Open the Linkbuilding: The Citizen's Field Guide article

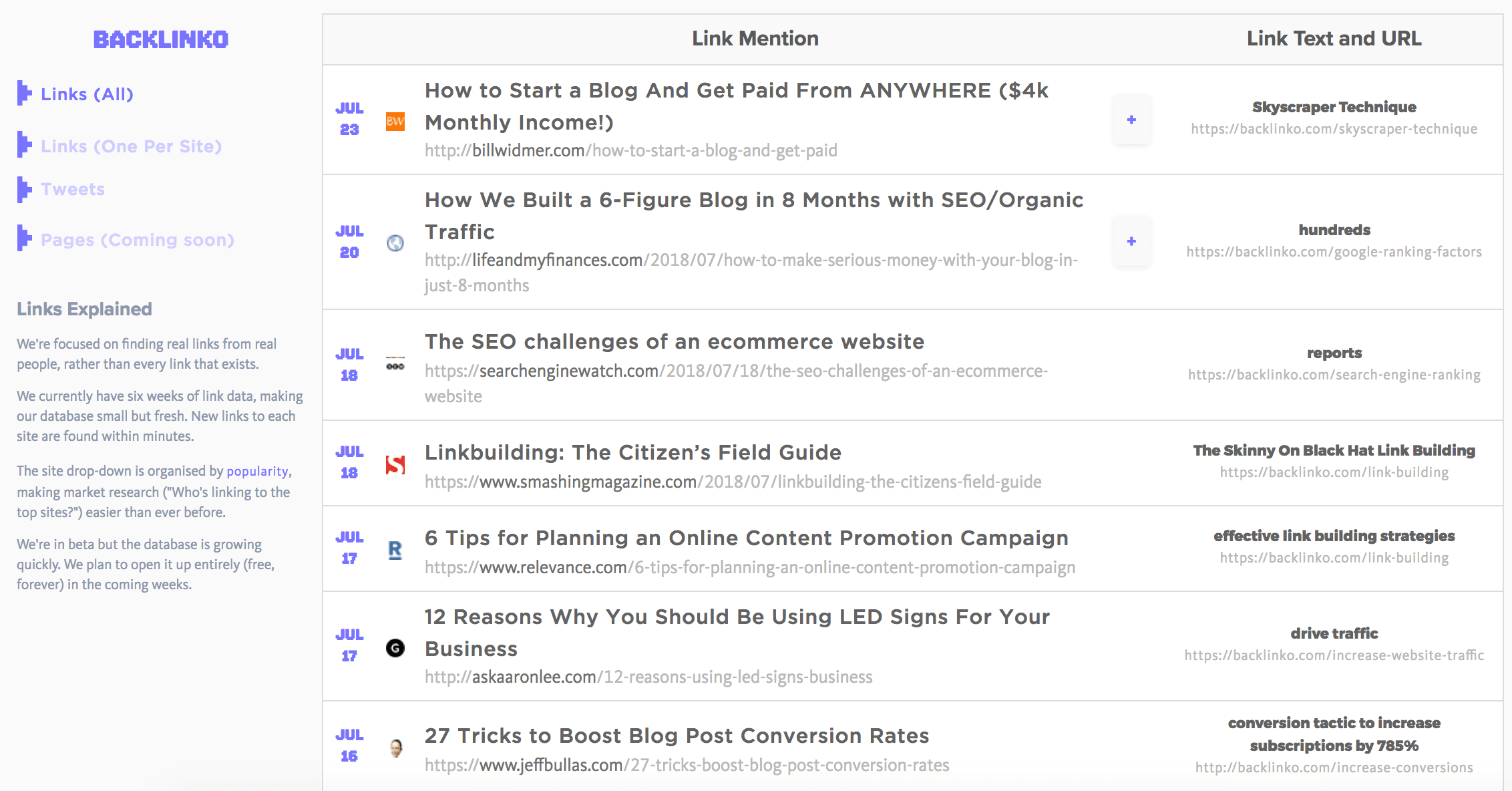(633, 452)
